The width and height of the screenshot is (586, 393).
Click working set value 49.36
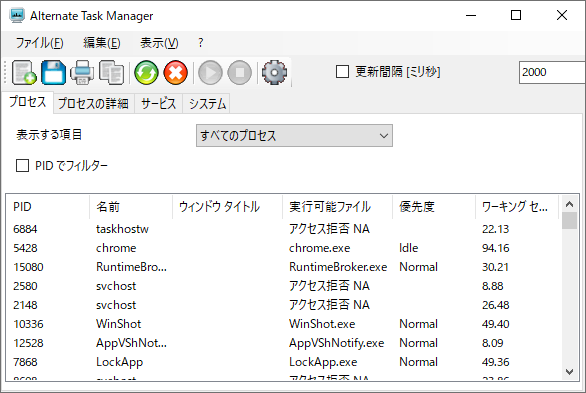(496, 362)
